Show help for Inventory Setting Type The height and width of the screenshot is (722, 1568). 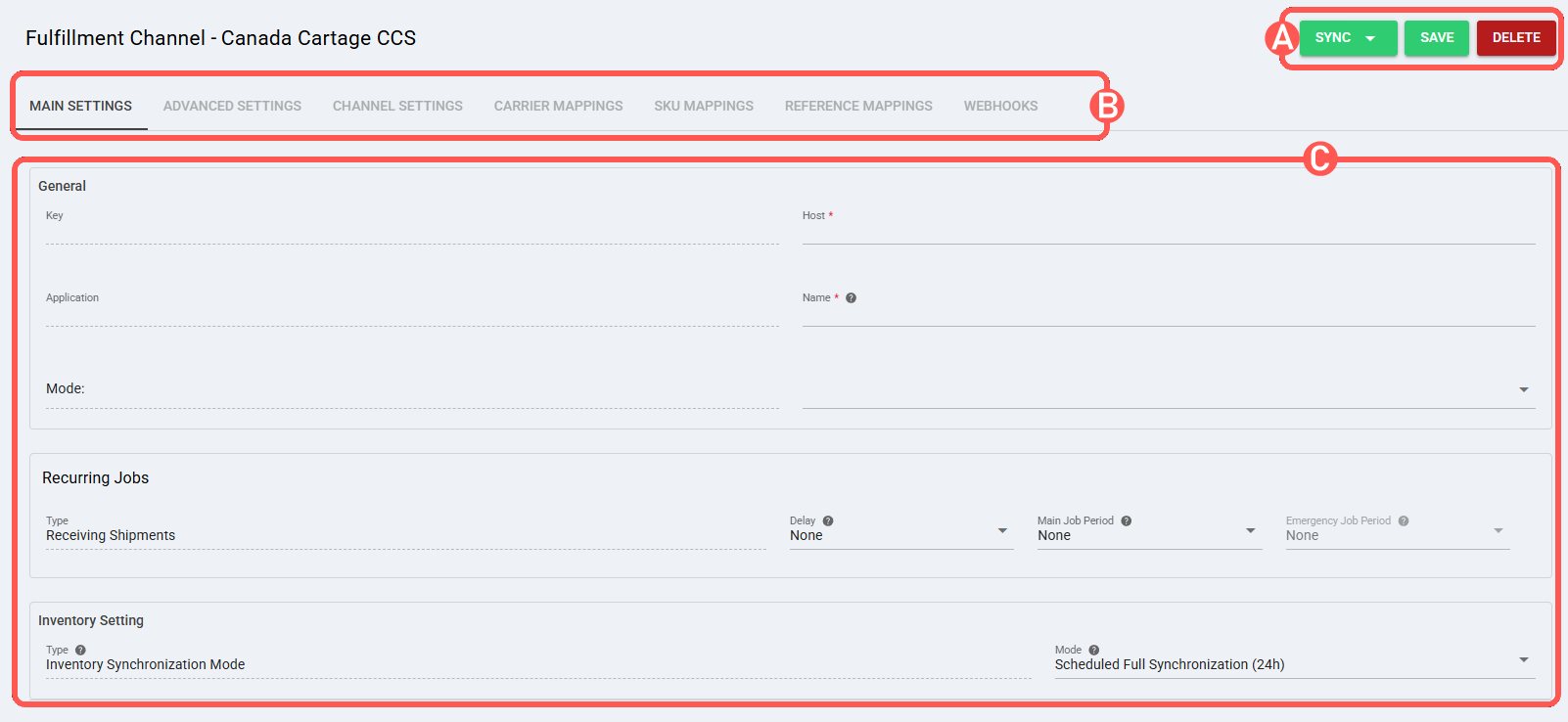(x=80, y=651)
